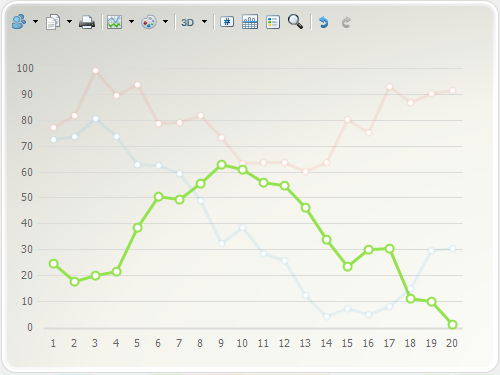Show the data grid icon
This screenshot has width=500, height=375.
(250, 22)
